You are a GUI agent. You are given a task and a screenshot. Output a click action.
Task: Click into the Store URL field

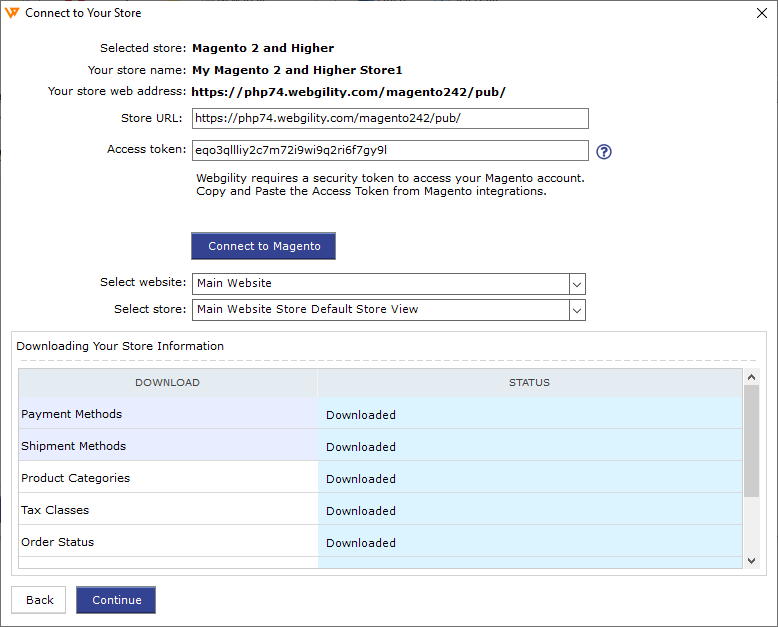(x=389, y=118)
